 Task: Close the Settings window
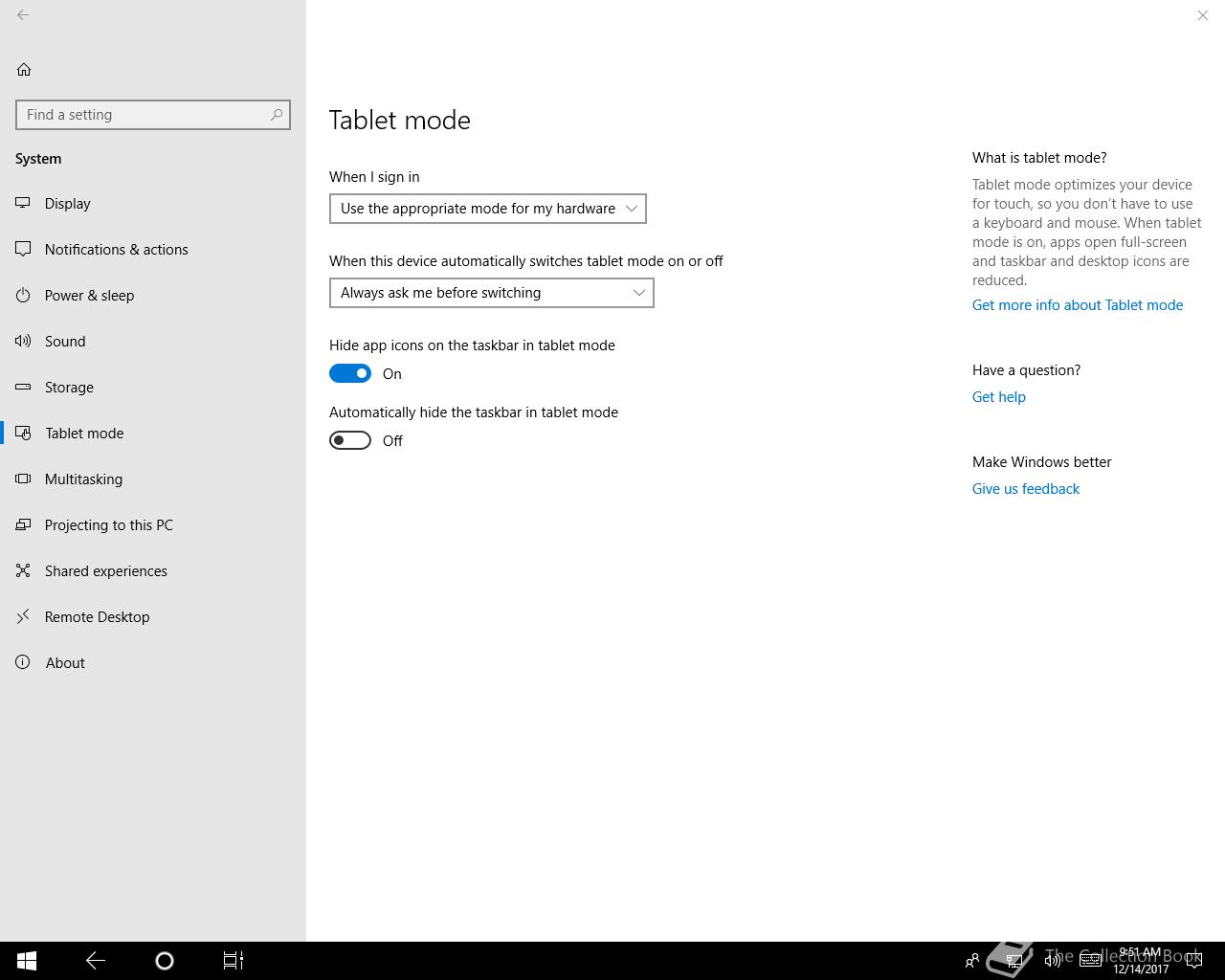(1203, 15)
